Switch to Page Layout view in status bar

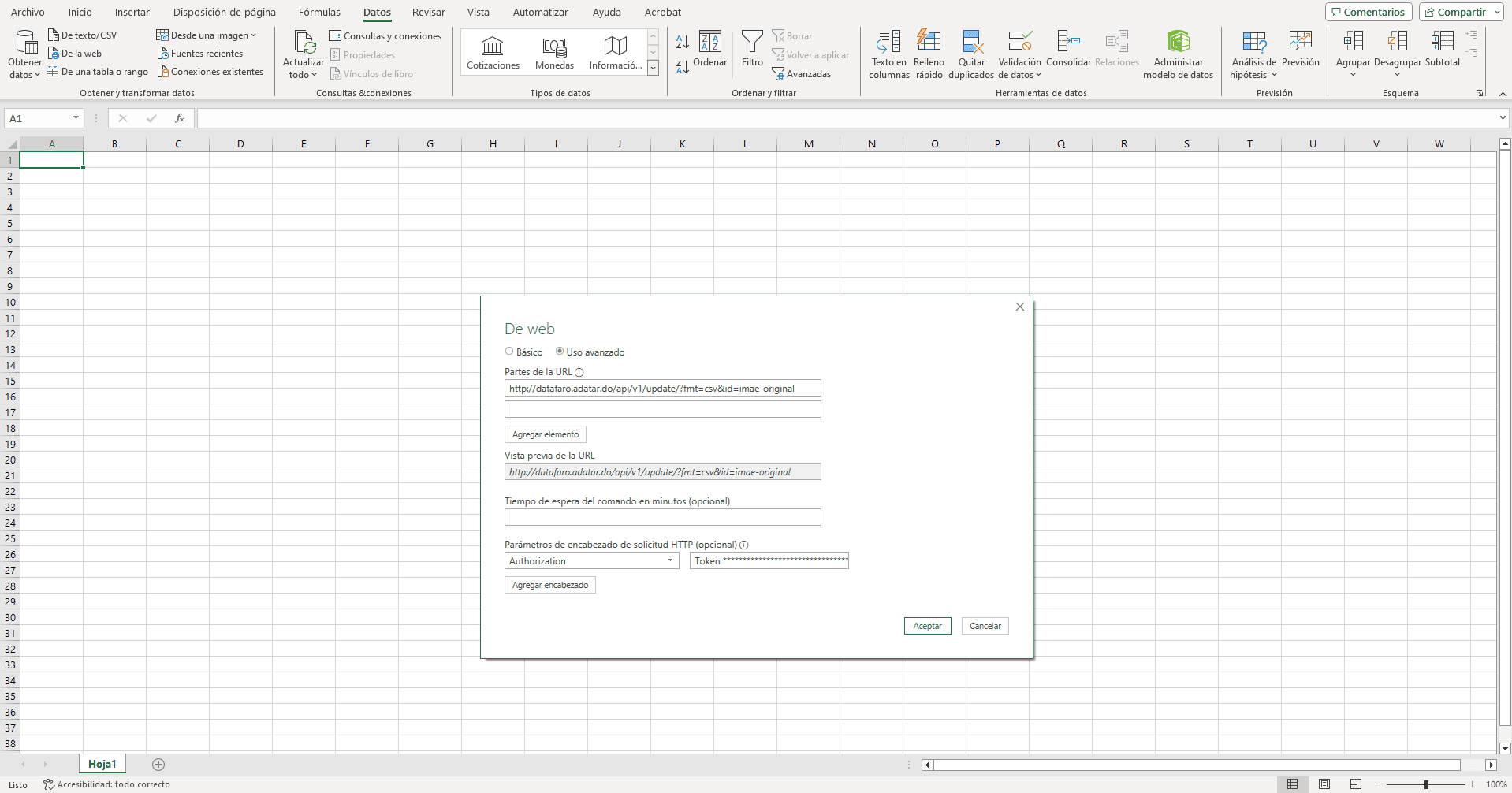1324,784
